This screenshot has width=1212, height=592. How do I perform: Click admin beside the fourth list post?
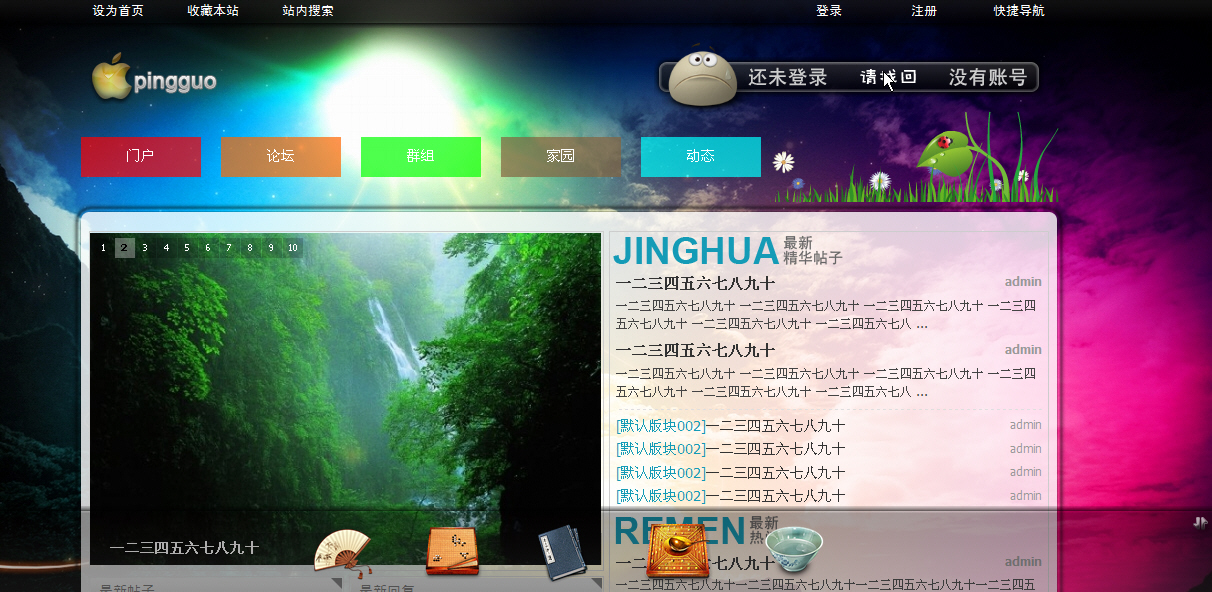pos(1025,496)
